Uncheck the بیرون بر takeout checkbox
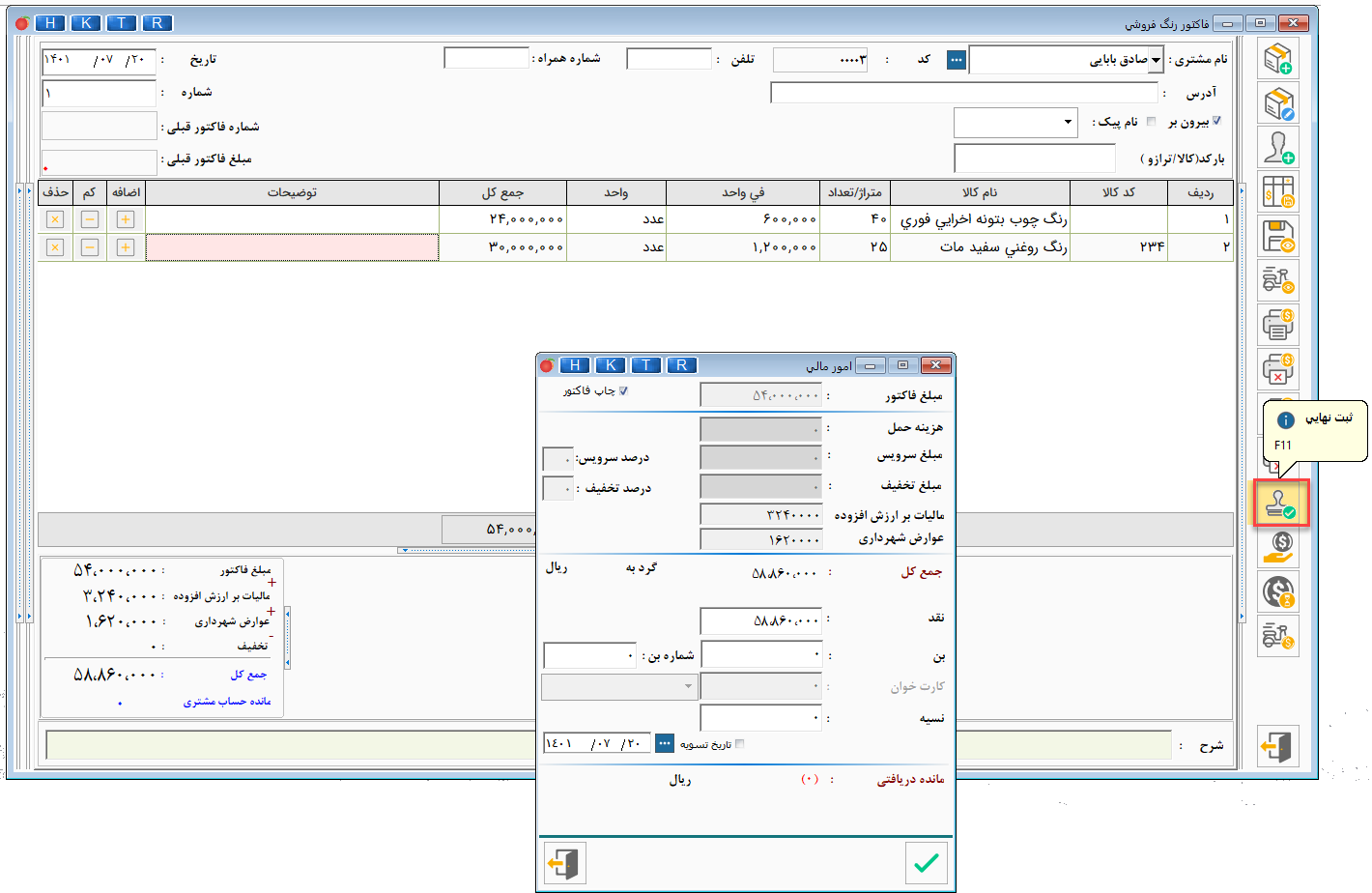This screenshot has width=1372, height=893. [x=1216, y=122]
